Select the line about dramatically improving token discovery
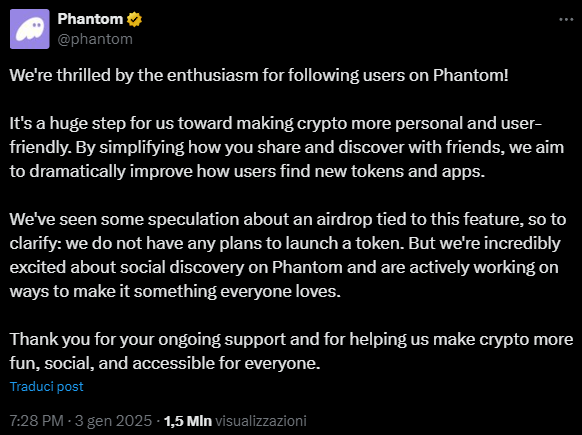The width and height of the screenshot is (582, 435). point(248,171)
